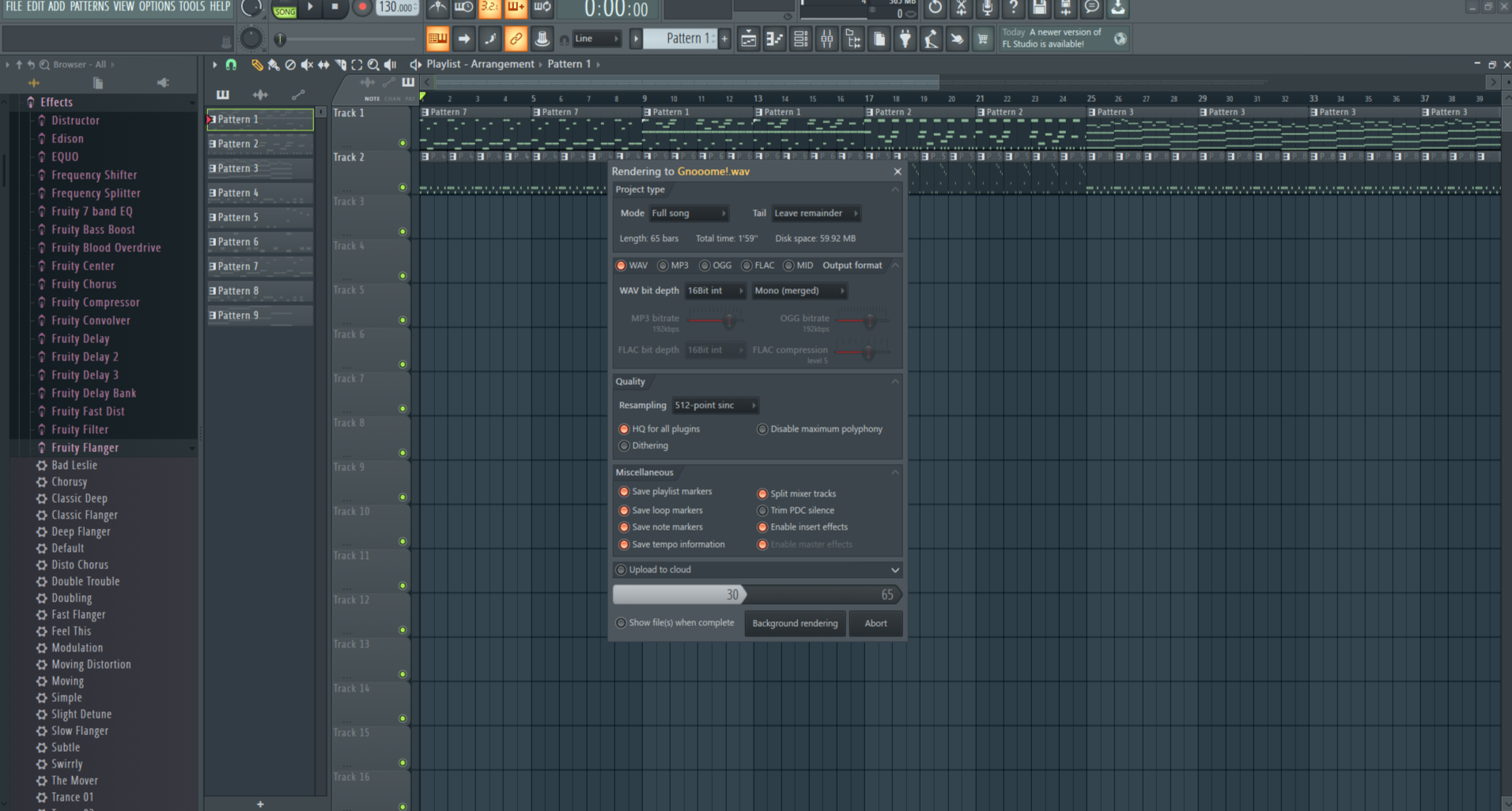Expand the Upload to cloud section
This screenshot has width=1512, height=811.
click(894, 570)
